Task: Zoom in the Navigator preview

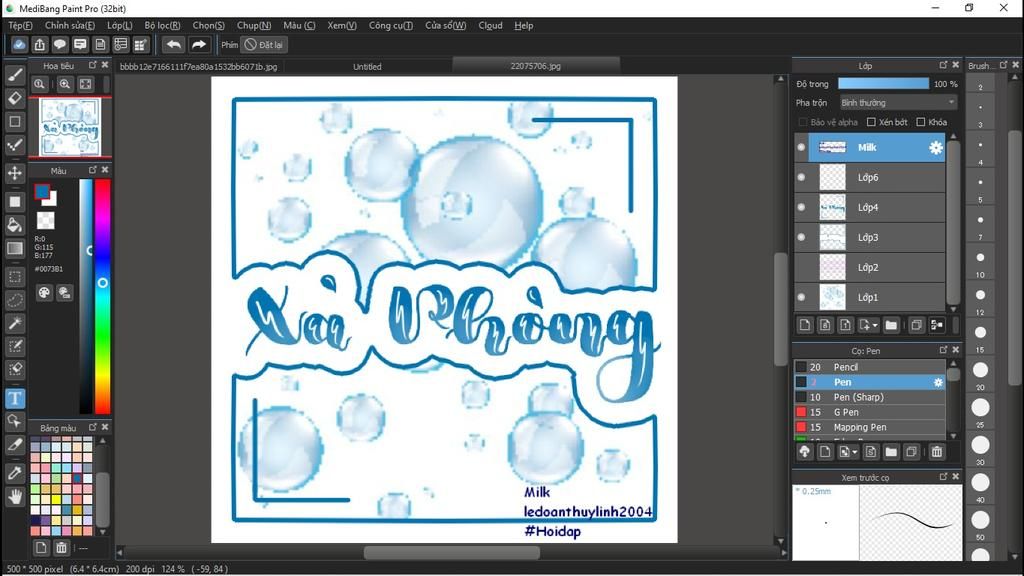Action: tap(65, 84)
